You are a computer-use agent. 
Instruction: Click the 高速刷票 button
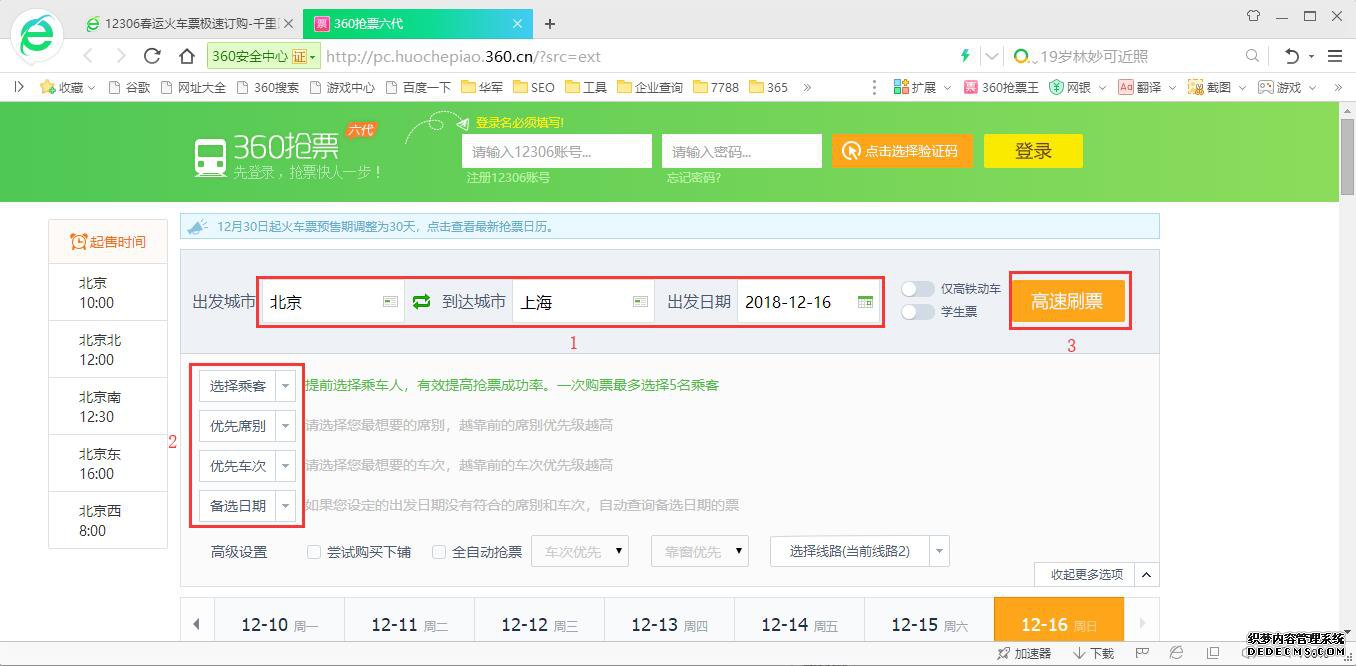1068,301
